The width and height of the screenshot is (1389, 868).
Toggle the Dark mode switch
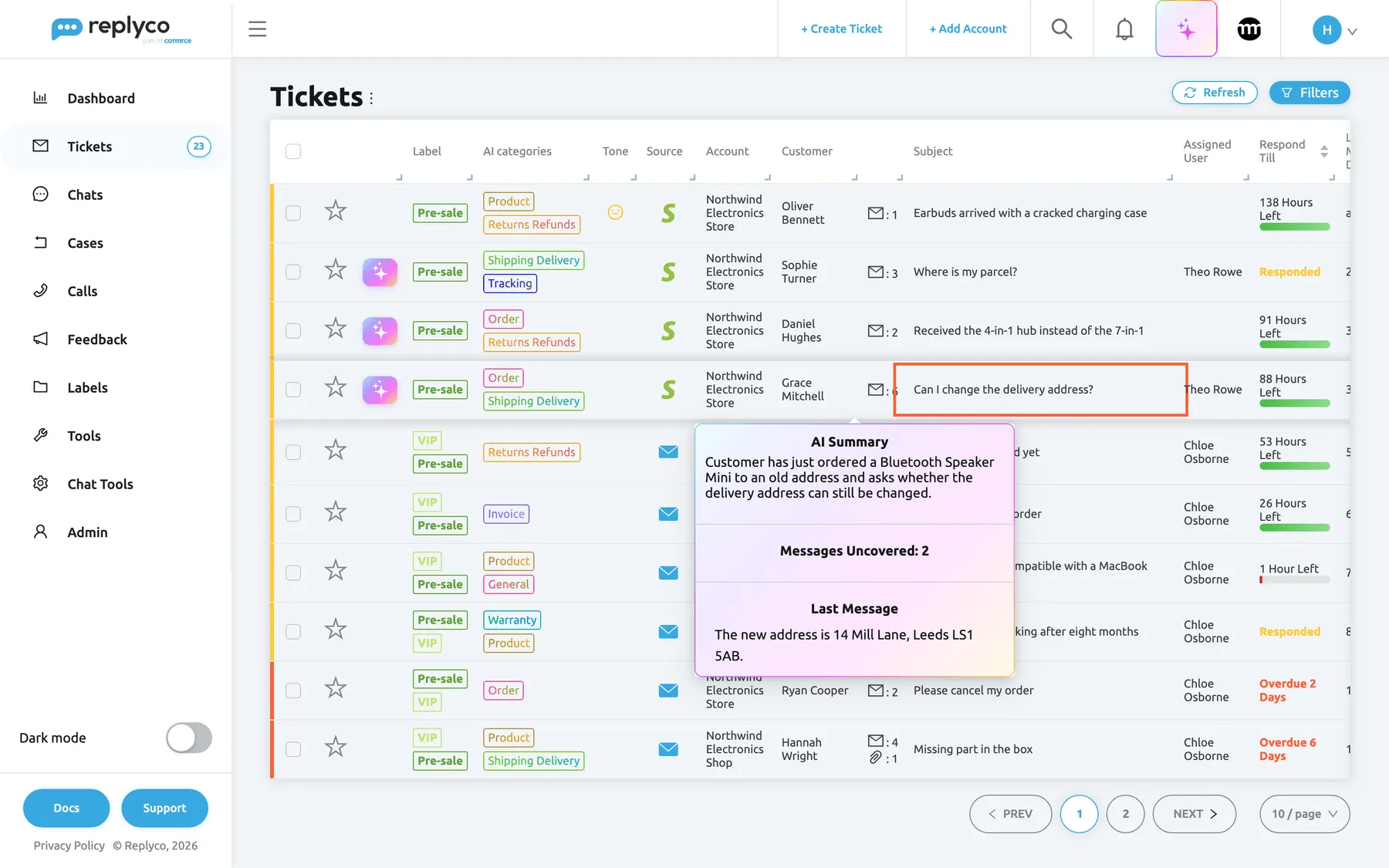[x=189, y=738]
